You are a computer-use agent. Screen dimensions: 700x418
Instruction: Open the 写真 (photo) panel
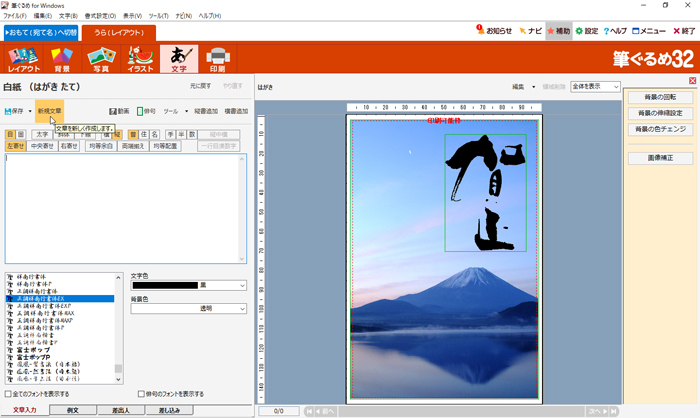tap(101, 60)
